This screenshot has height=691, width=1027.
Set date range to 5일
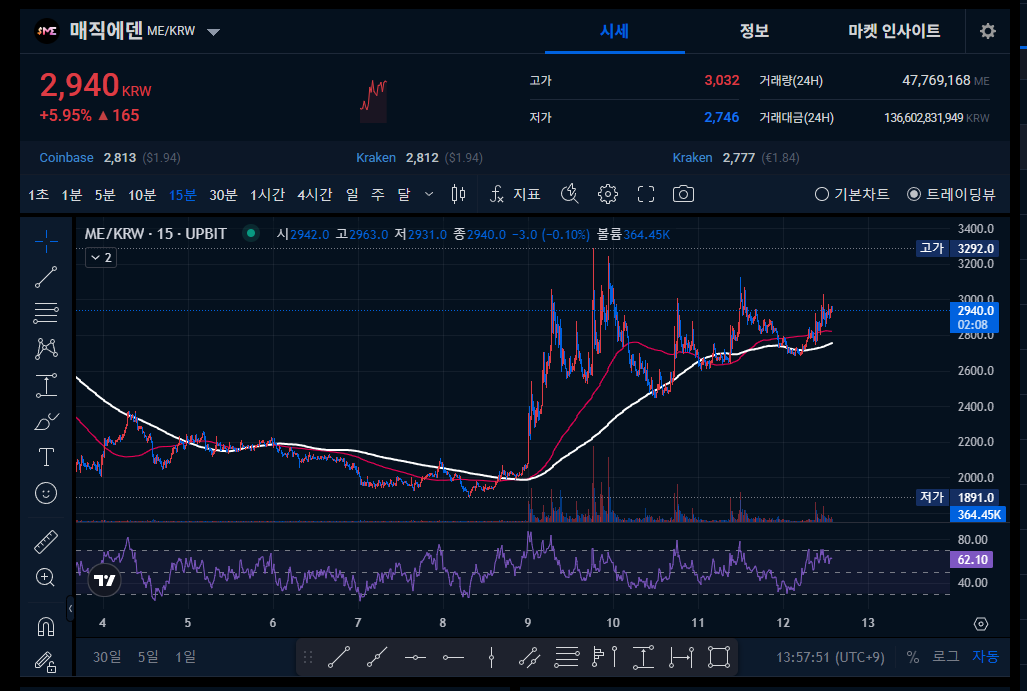148,657
